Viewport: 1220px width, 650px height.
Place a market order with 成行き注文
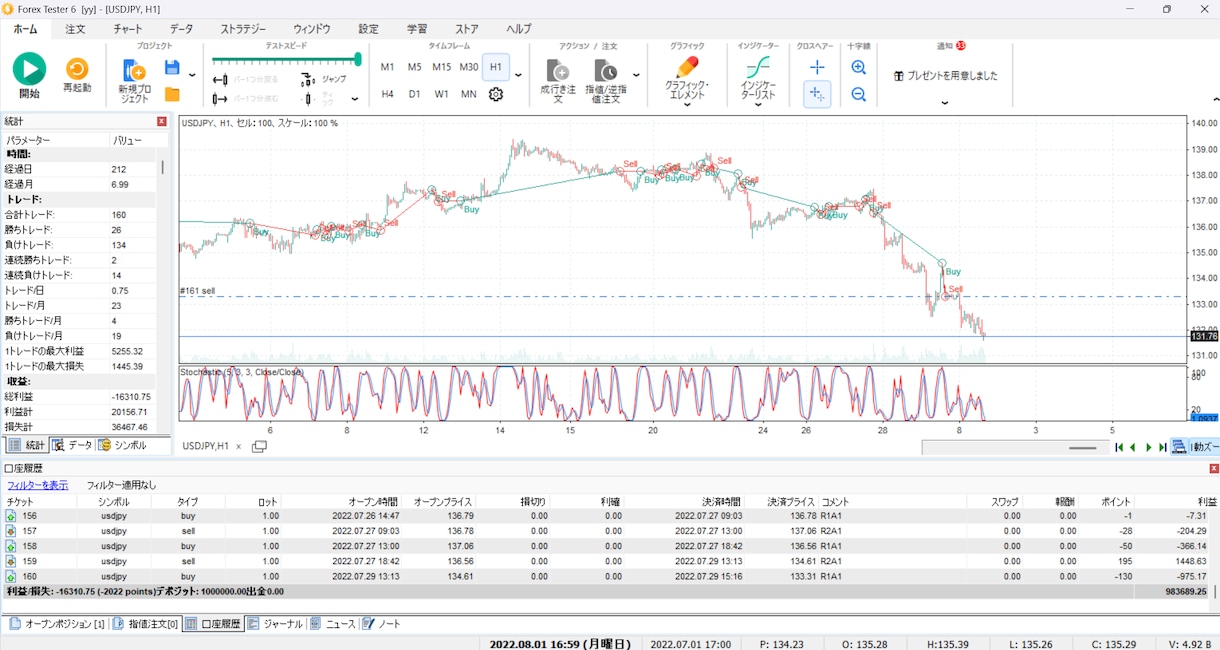coord(558,80)
